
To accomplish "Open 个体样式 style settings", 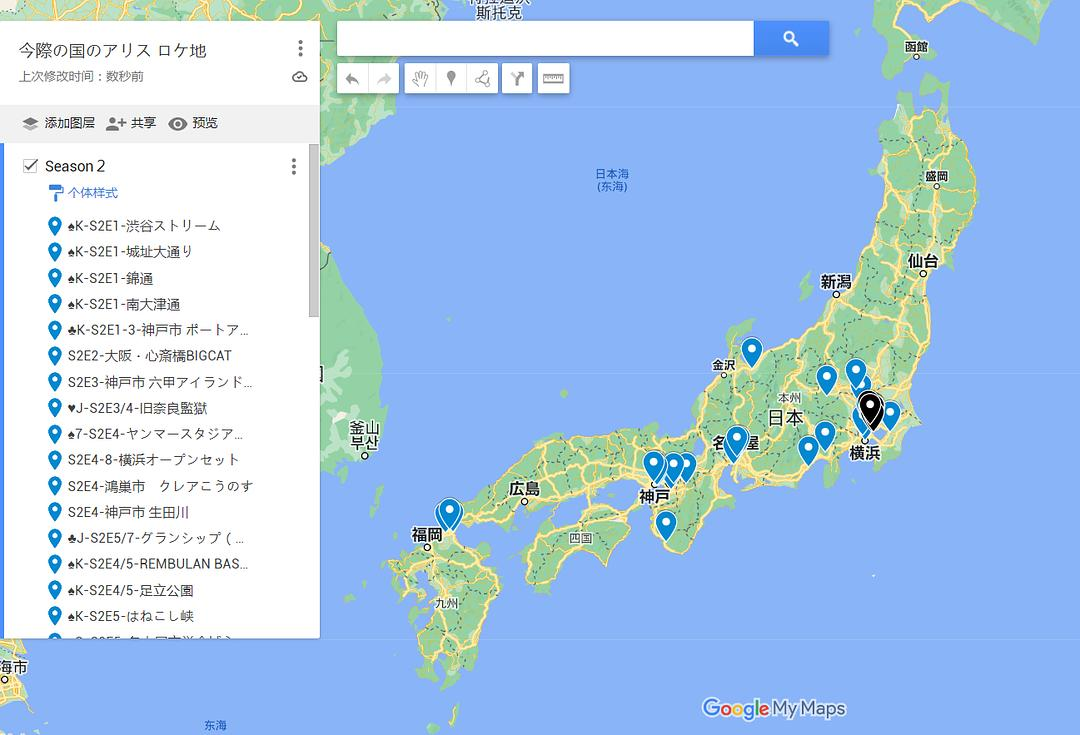I will tap(92, 193).
